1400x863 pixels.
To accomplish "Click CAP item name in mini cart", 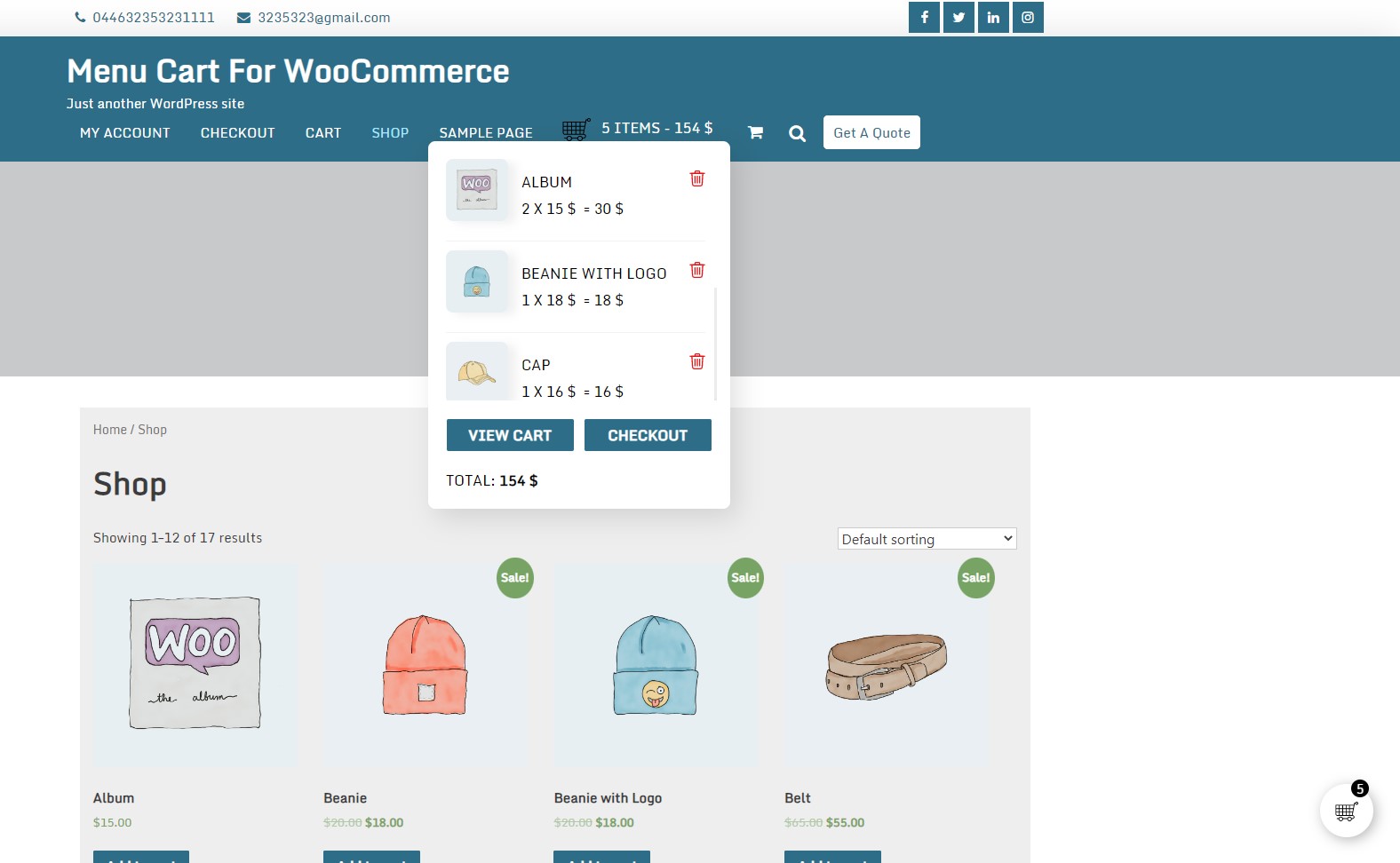I will click(536, 365).
